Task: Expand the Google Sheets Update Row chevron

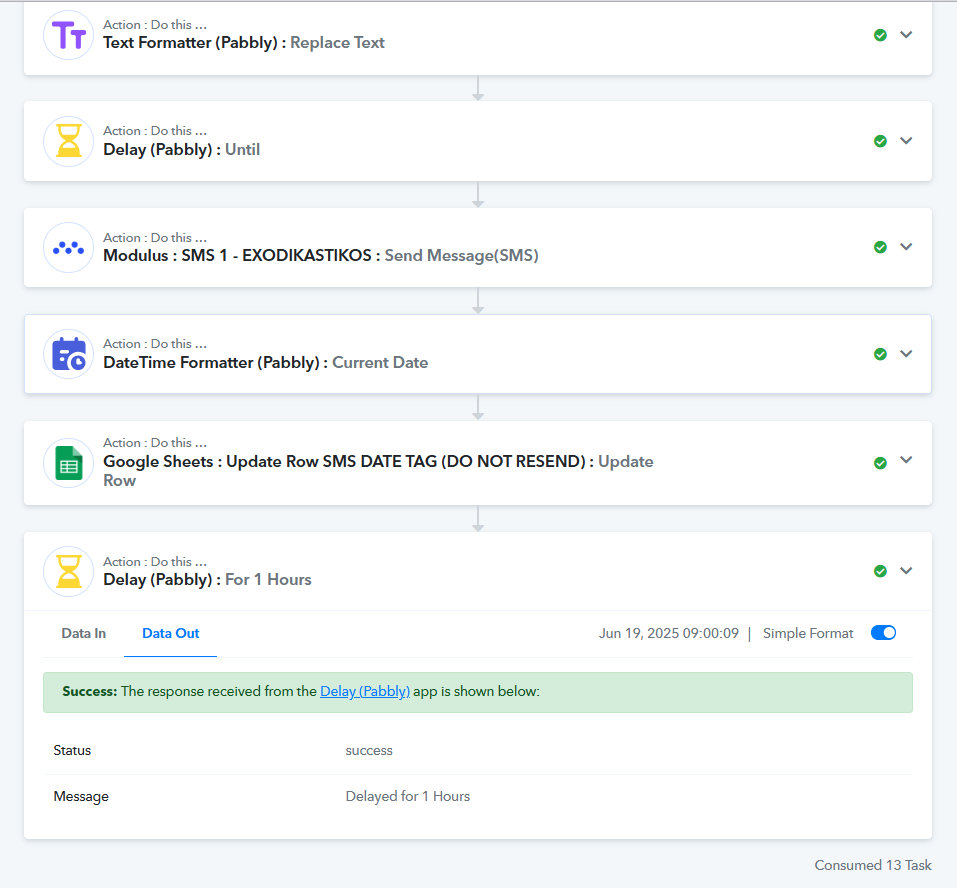Action: tap(906, 460)
